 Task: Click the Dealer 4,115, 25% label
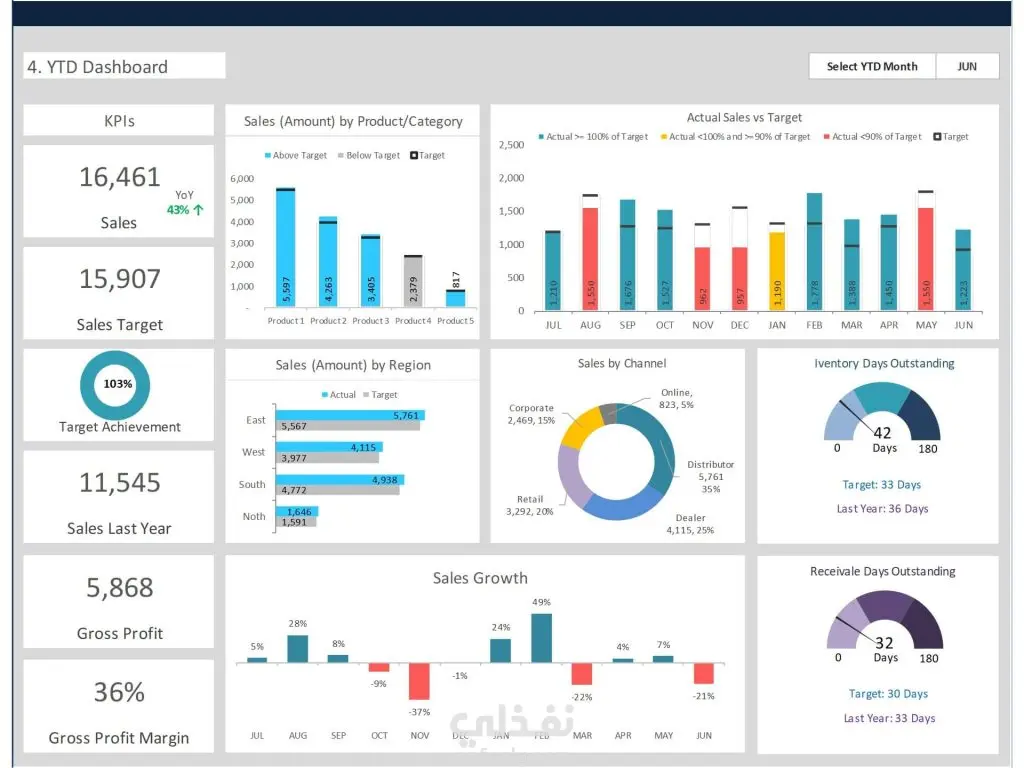coord(690,524)
